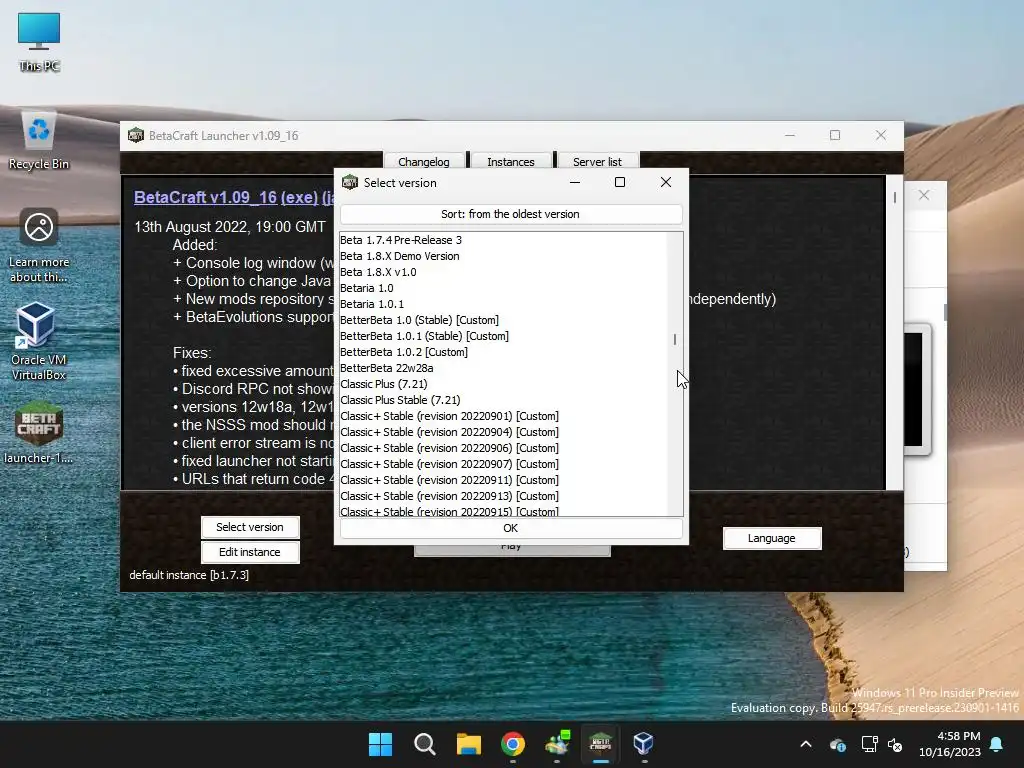Click BetaCraft icon in taskbar
The width and height of the screenshot is (1024, 768).
(x=600, y=744)
